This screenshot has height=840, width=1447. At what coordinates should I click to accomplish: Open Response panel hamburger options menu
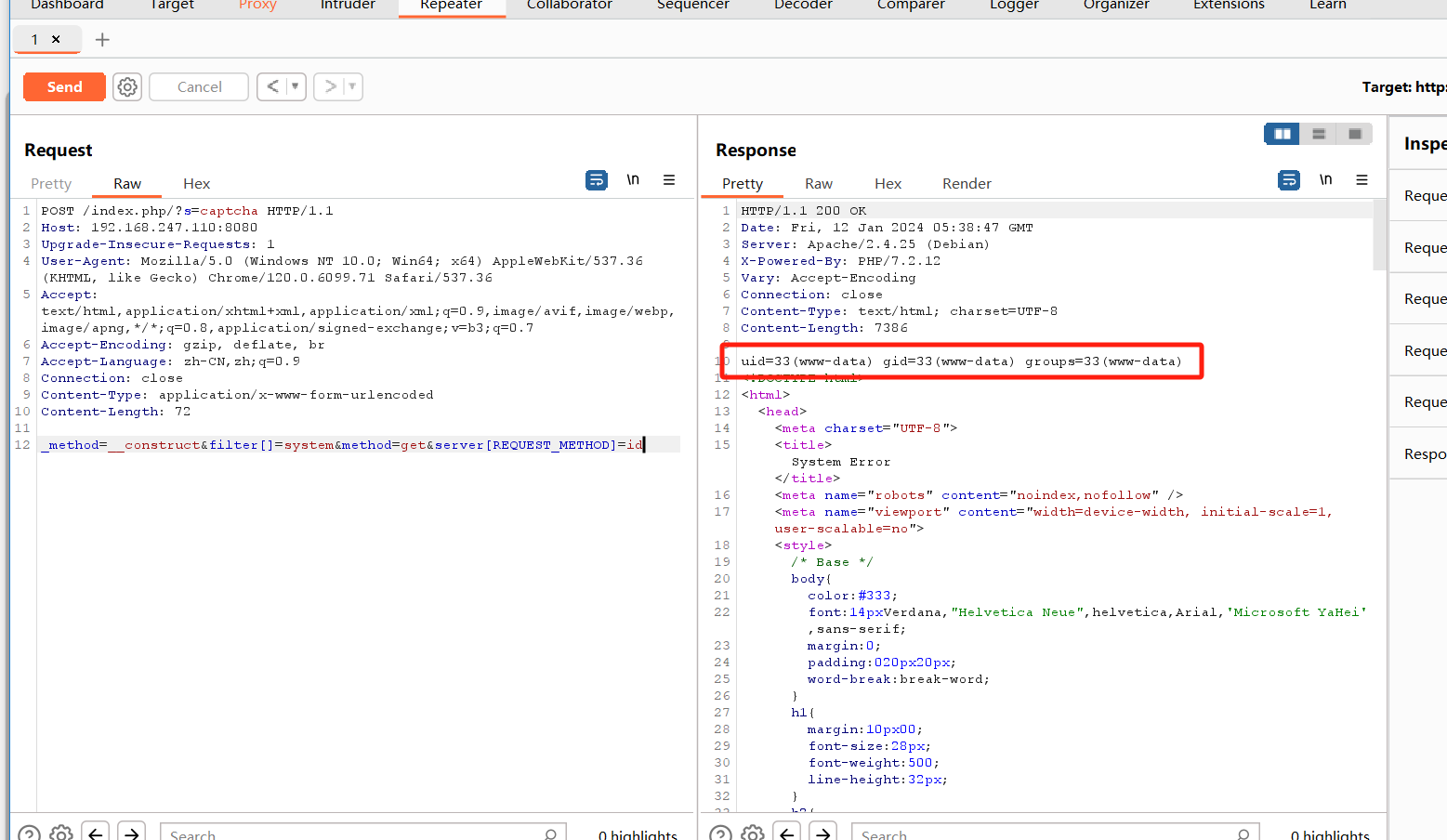click(1361, 180)
